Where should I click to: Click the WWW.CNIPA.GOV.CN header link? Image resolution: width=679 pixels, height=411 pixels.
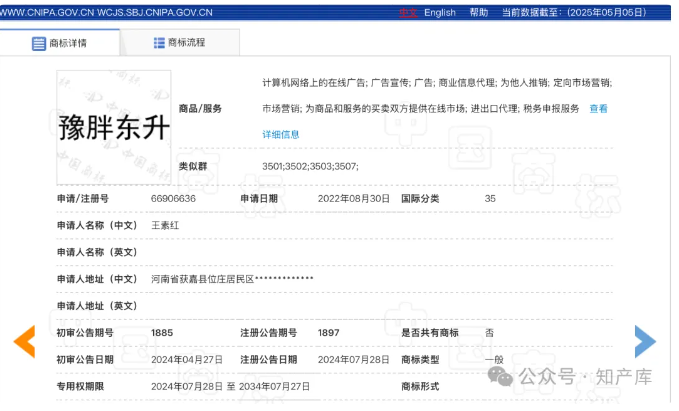tap(46, 13)
